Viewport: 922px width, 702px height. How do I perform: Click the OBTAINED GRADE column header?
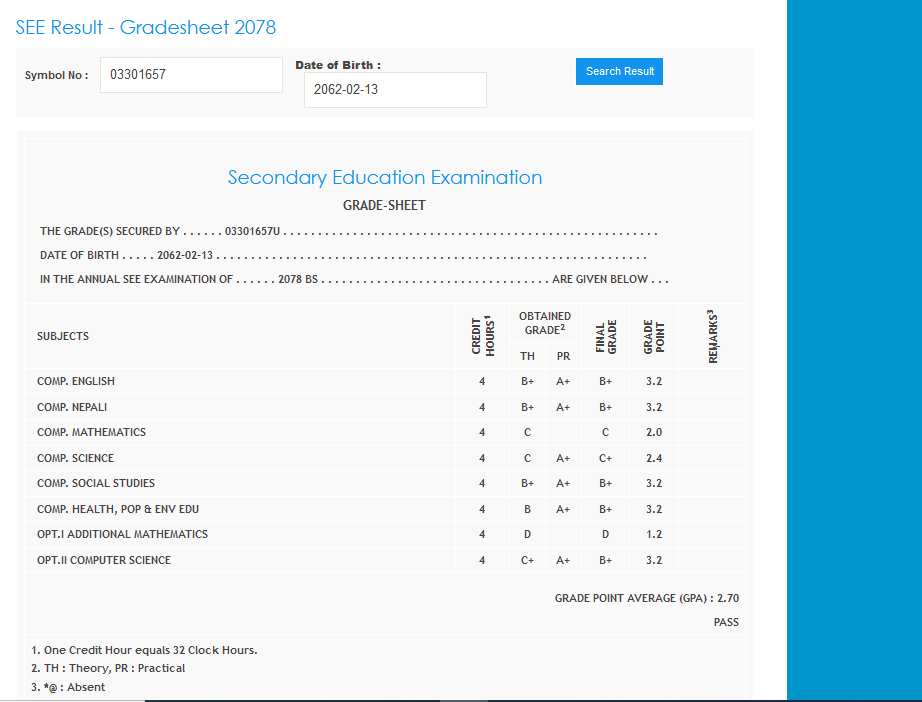(x=545, y=322)
